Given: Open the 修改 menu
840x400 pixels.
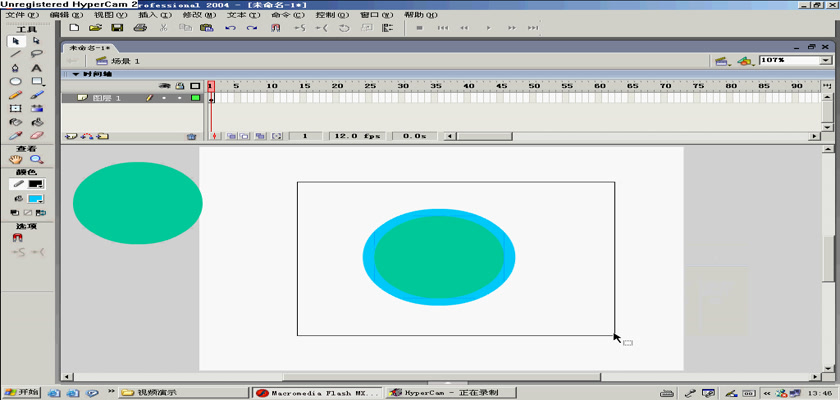Looking at the screenshot, I should (x=199, y=15).
